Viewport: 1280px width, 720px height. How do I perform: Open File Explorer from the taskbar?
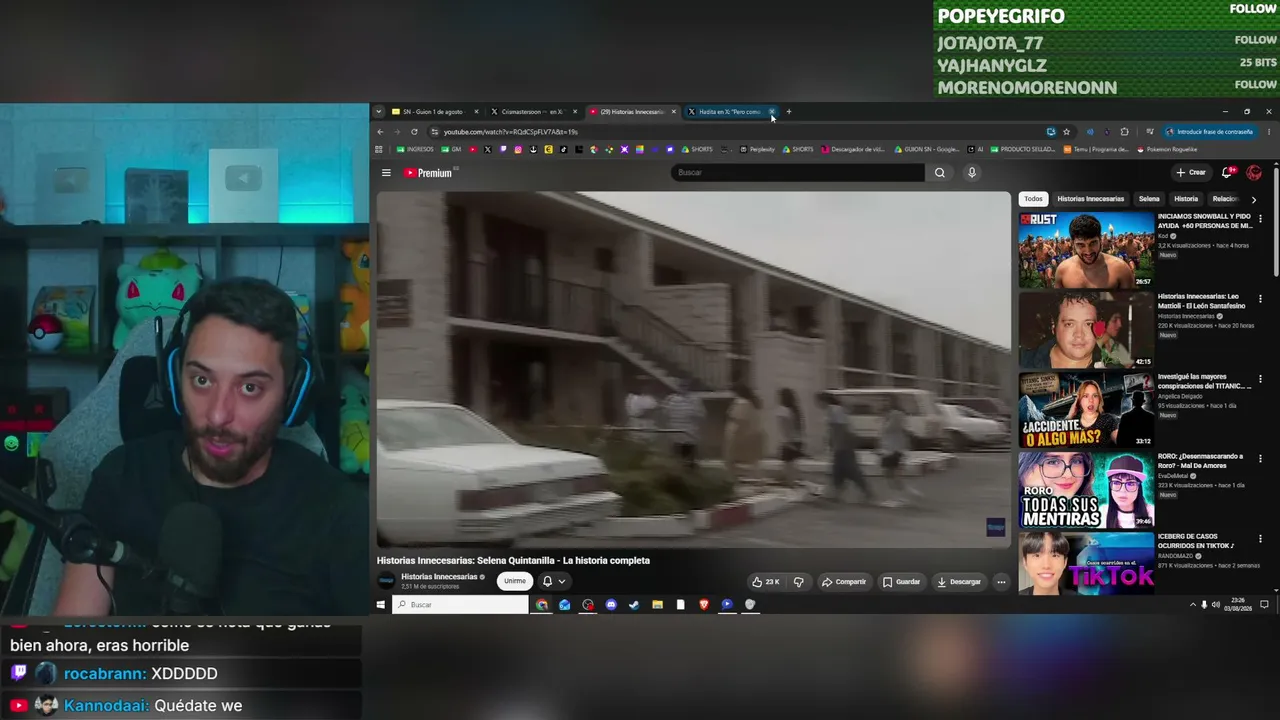pyautogui.click(x=657, y=605)
